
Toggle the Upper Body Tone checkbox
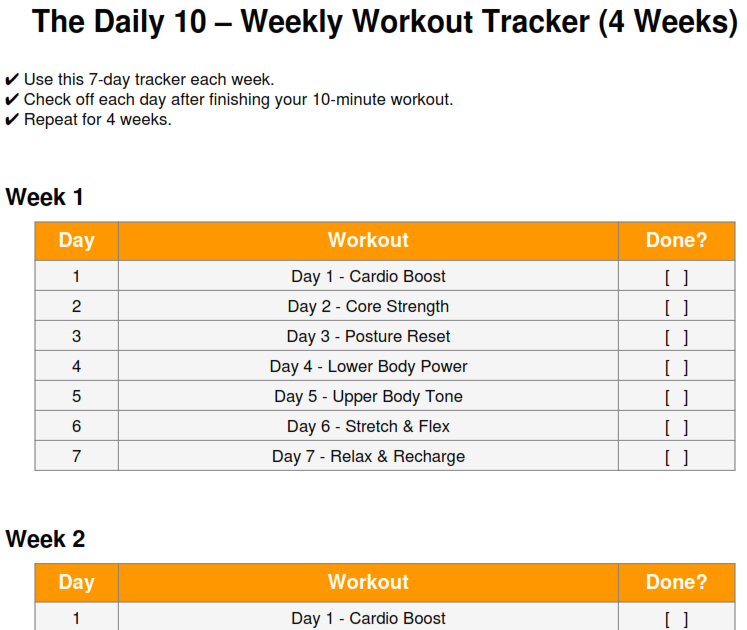point(676,397)
